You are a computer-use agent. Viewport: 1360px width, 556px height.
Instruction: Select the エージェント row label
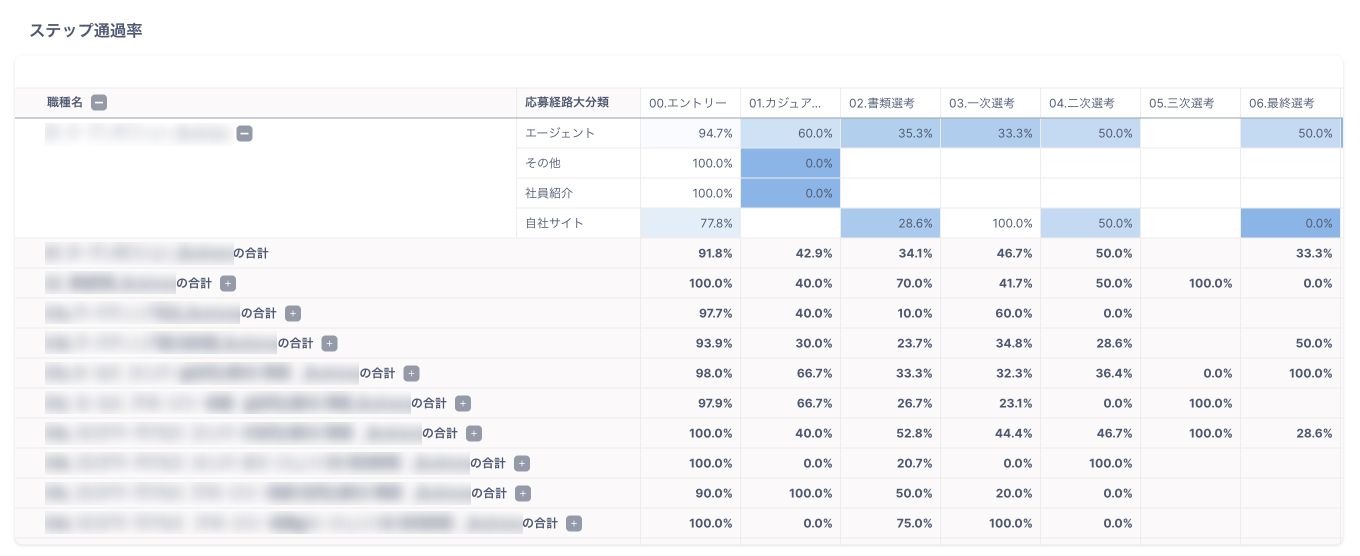point(560,133)
